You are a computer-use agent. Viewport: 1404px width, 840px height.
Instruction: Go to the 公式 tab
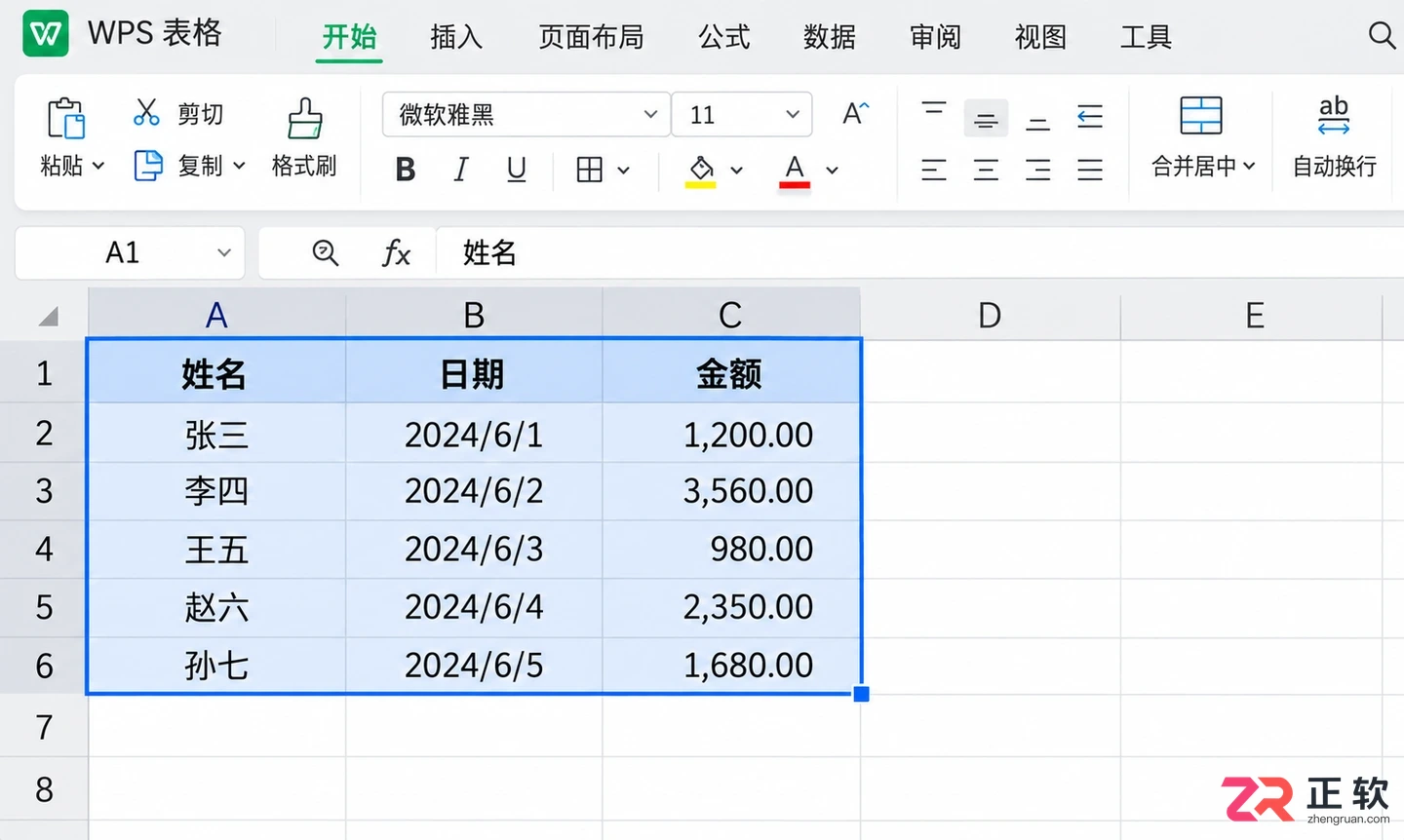(x=724, y=37)
